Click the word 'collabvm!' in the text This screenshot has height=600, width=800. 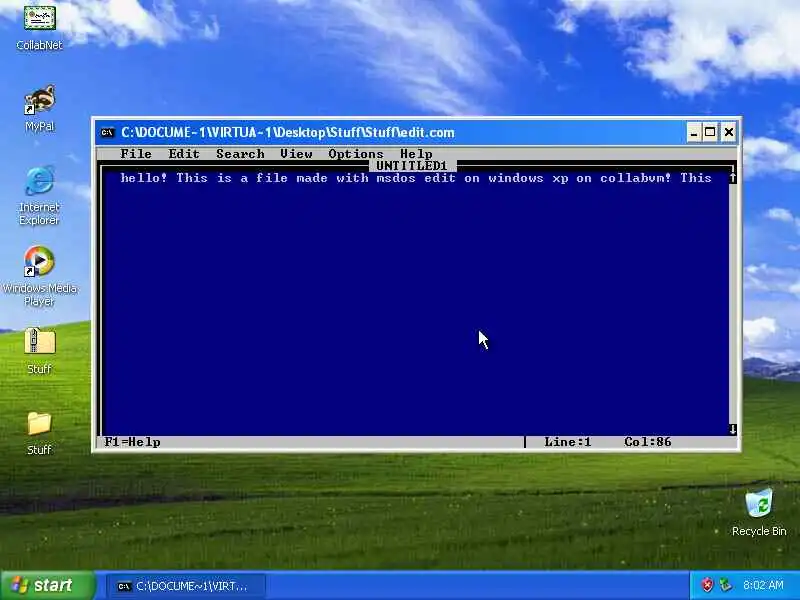tap(635, 178)
